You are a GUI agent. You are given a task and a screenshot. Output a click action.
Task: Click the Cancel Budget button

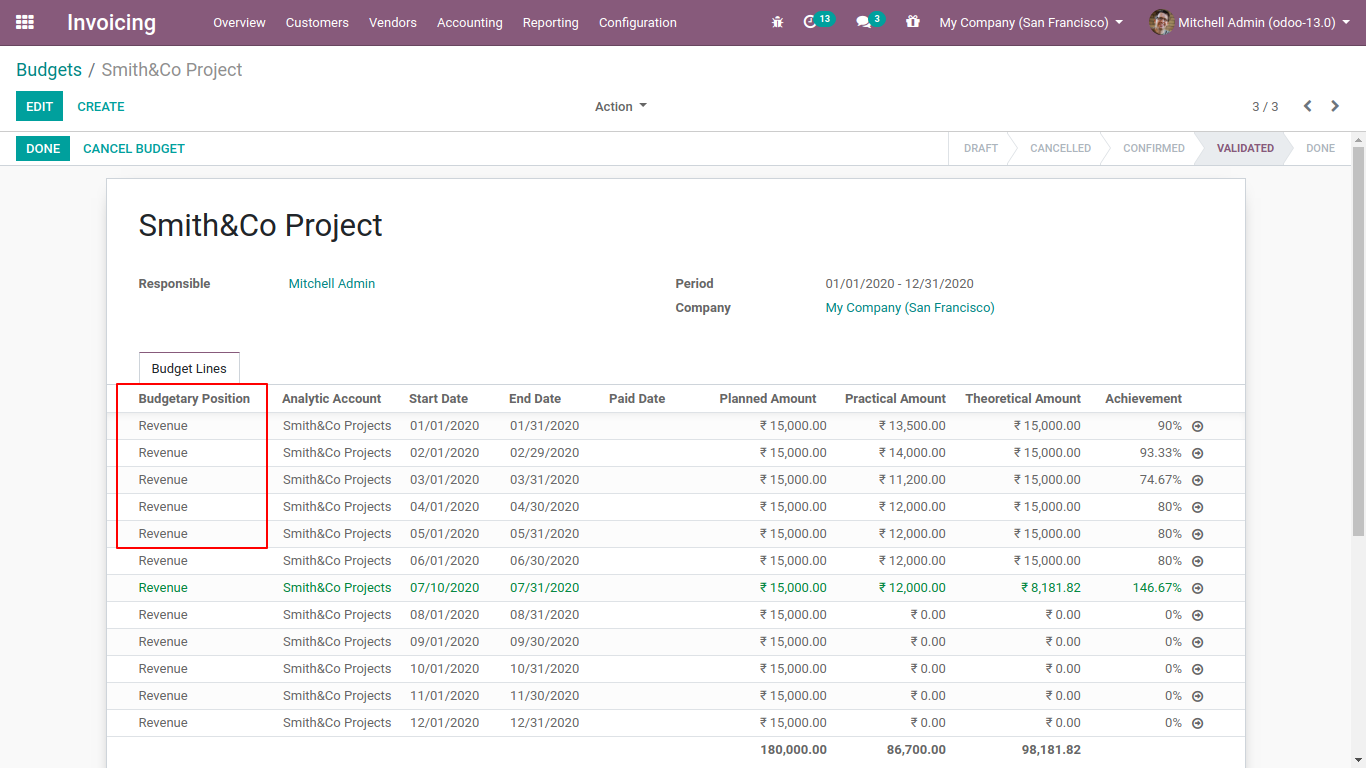(x=134, y=148)
